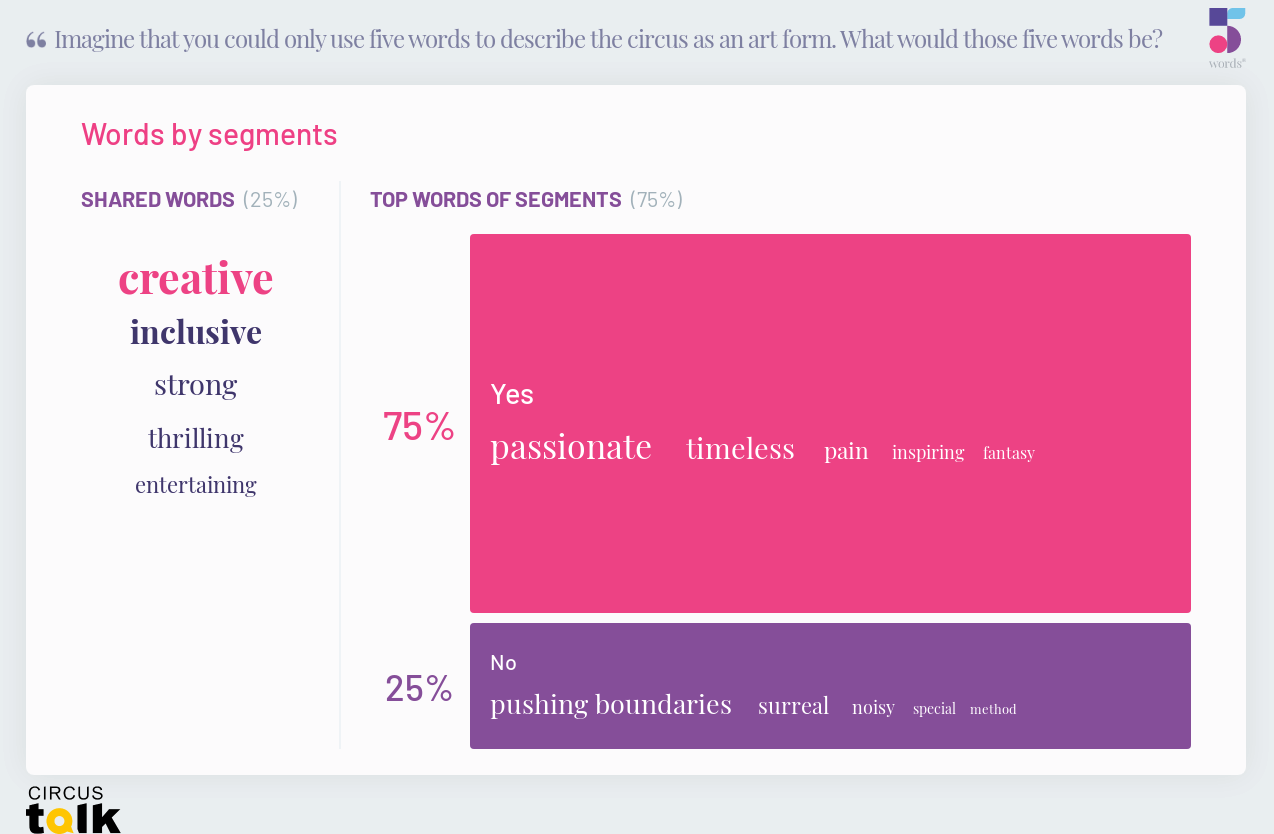This screenshot has width=1274, height=834.
Task: Click the word 'pain' in the pink block
Action: click(846, 451)
